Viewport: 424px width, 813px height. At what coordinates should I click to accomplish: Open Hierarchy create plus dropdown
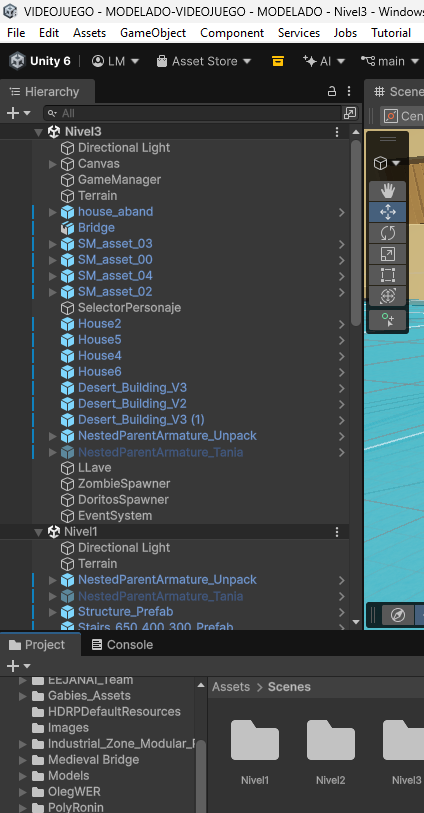[18, 113]
